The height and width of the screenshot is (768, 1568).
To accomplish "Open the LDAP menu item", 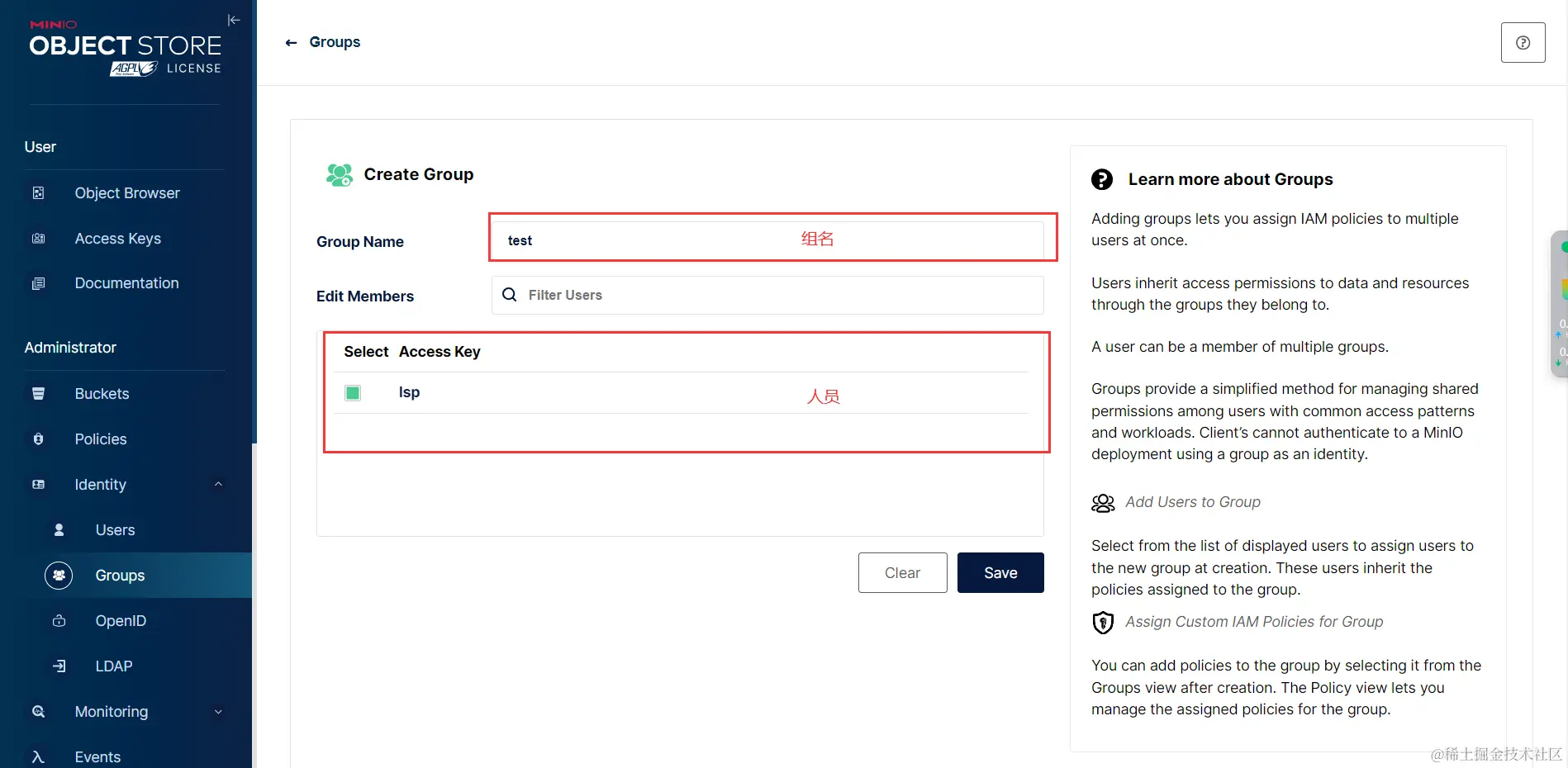I will pyautogui.click(x=113, y=666).
